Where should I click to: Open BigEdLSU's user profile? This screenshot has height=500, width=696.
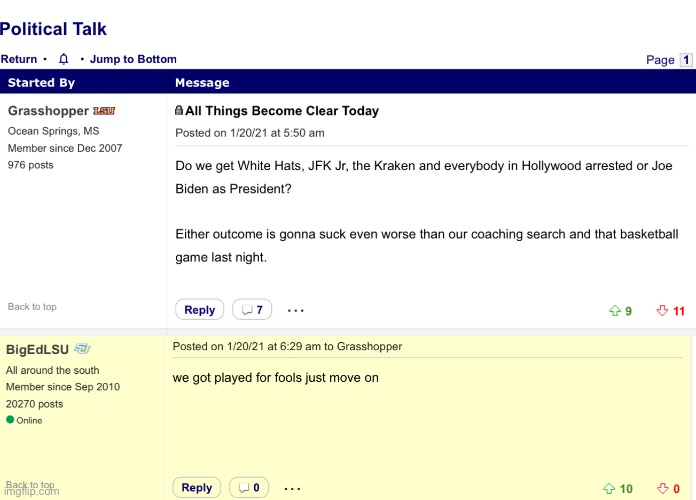37,349
